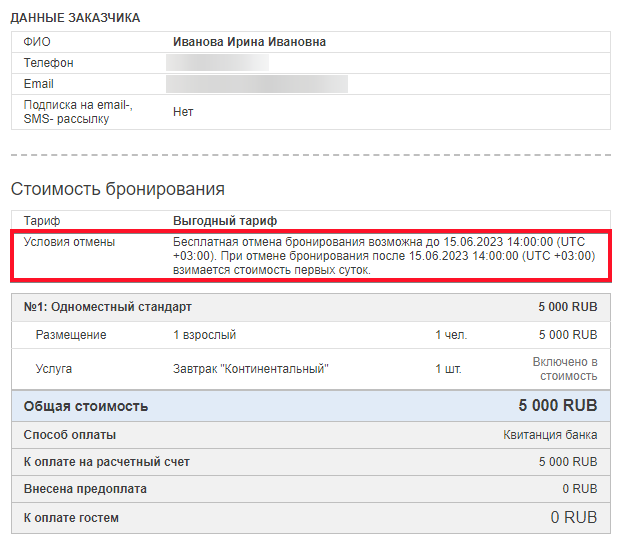618x540 pixels.
Task: Click the Подписка на email-, SMS-рассылку label
Action: point(78,112)
